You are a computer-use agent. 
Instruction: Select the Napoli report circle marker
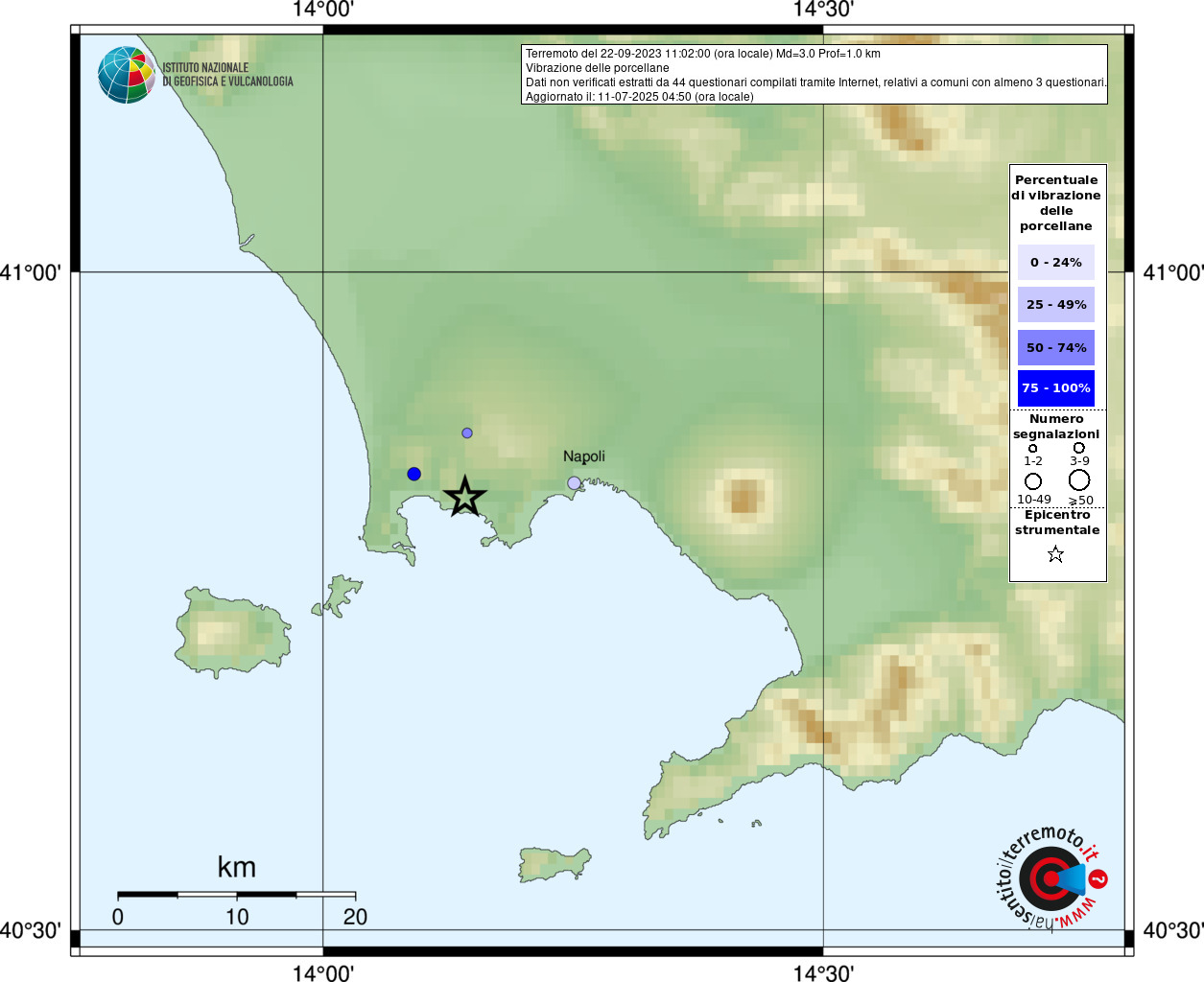pyautogui.click(x=574, y=483)
